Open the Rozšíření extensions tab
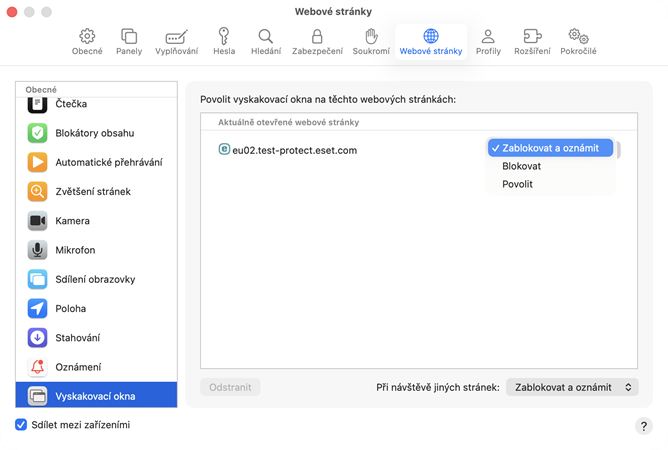 [532, 41]
